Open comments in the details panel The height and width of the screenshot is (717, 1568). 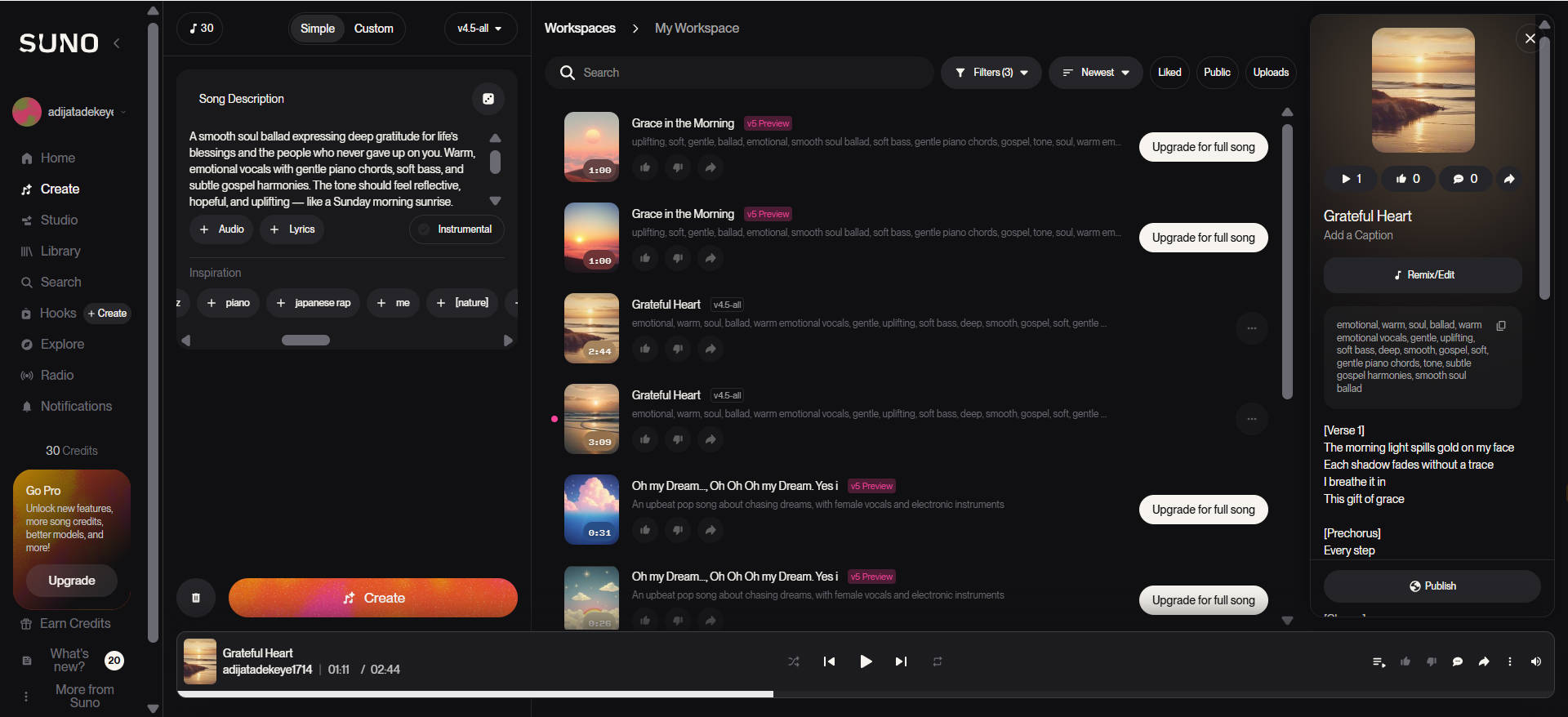coord(1465,179)
